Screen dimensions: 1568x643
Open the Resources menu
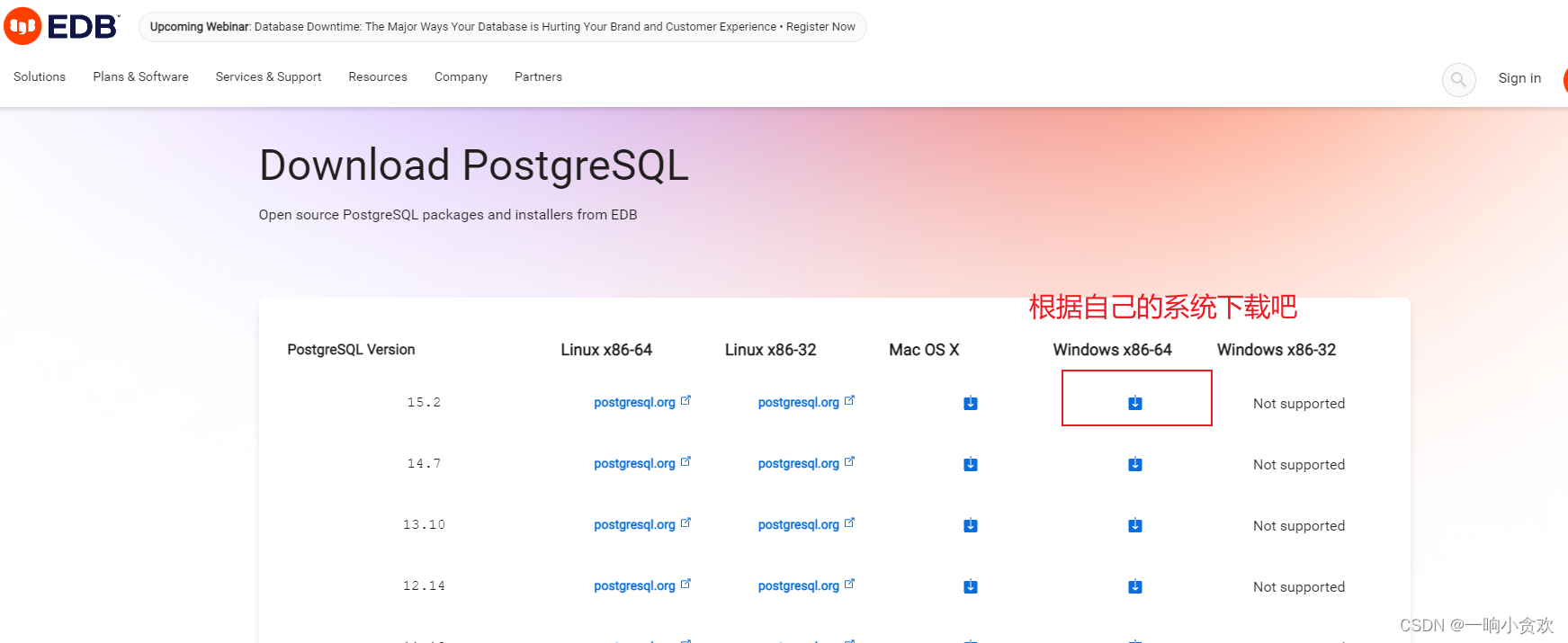(378, 77)
